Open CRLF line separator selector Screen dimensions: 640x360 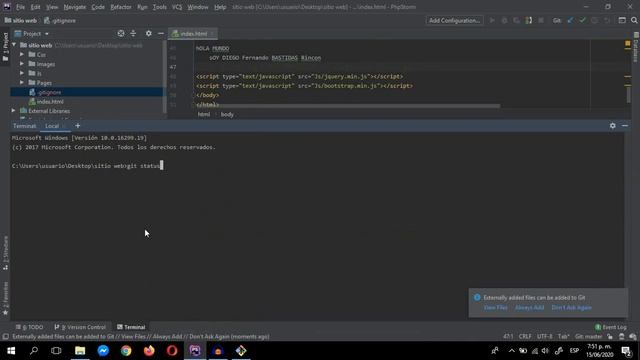tap(525, 337)
